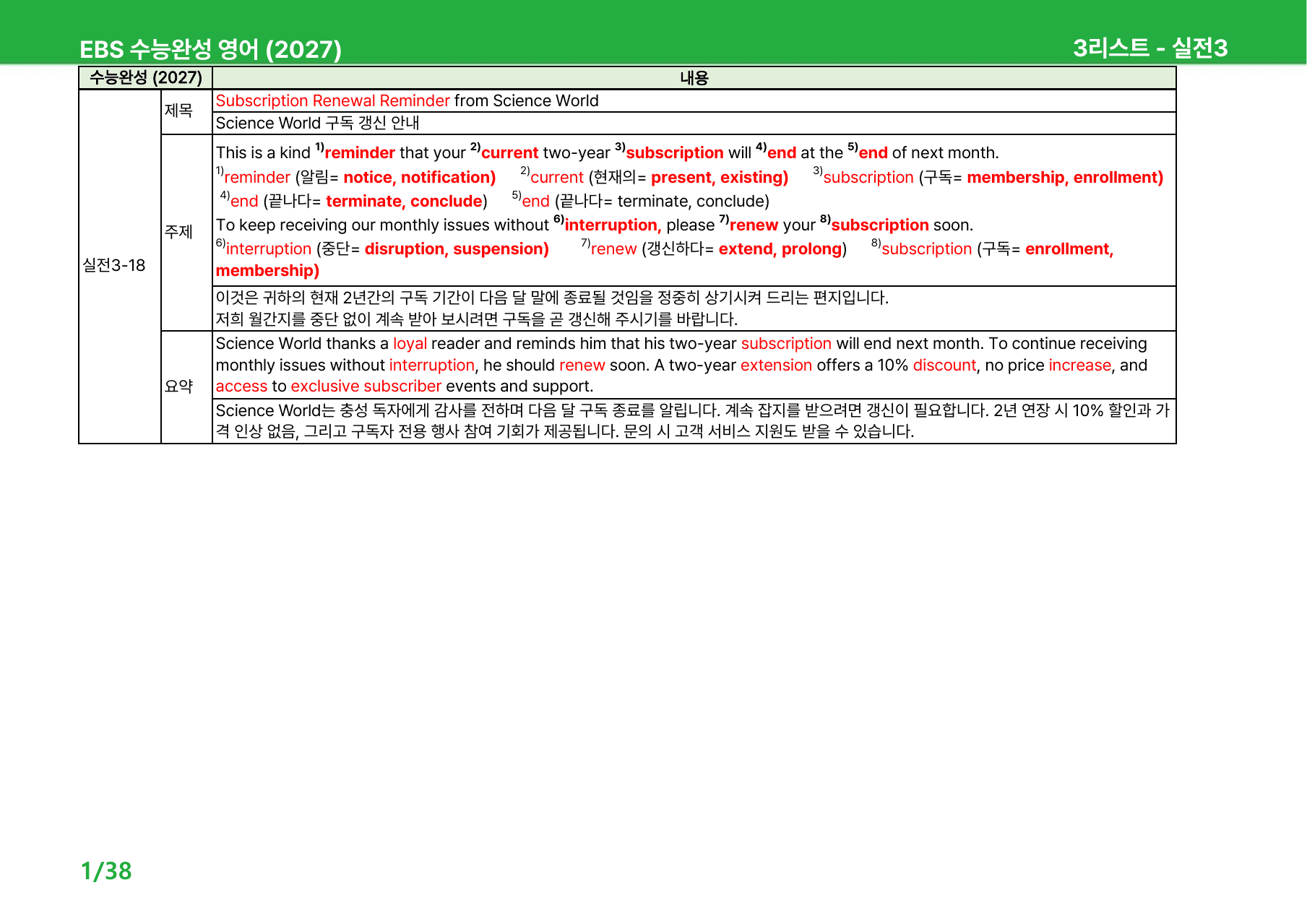Click the synonyms extend, prolong text
Image resolution: width=1307 pixels, height=924 pixels.
[780, 249]
